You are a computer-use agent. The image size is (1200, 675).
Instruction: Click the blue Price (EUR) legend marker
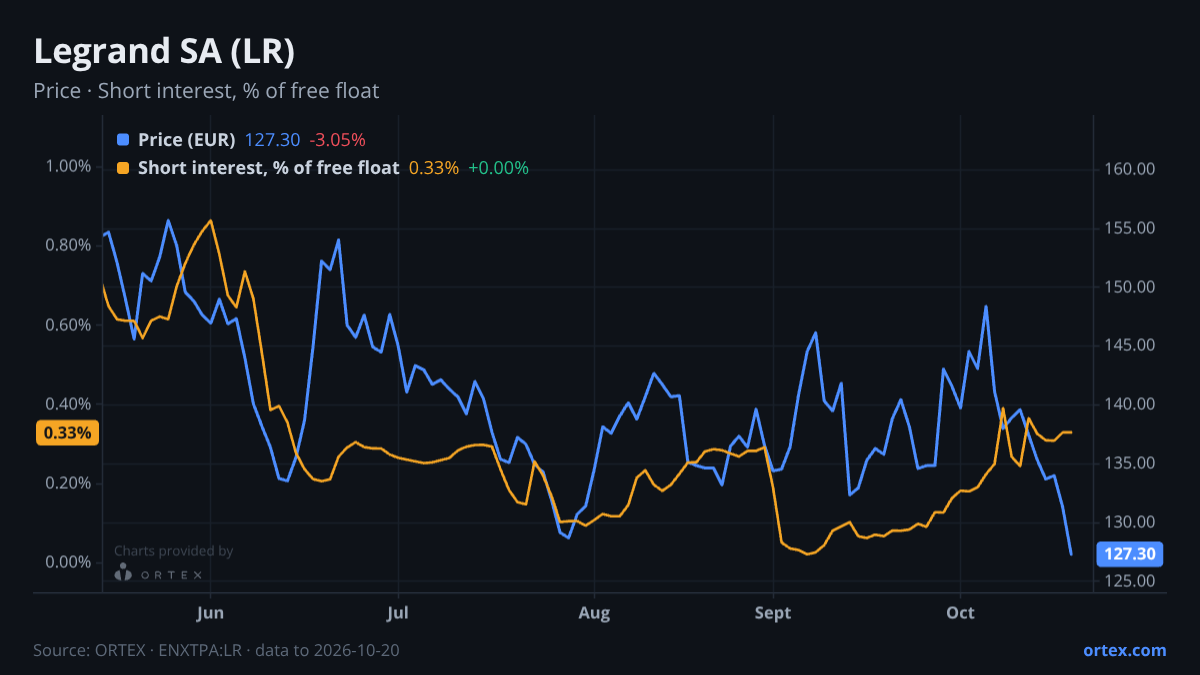tap(123, 140)
